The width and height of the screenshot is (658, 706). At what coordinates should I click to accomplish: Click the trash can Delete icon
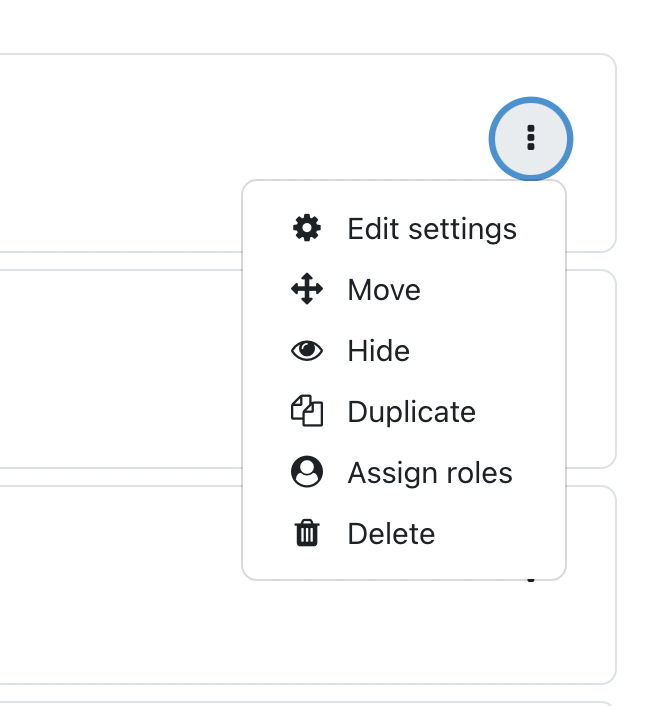(x=307, y=533)
